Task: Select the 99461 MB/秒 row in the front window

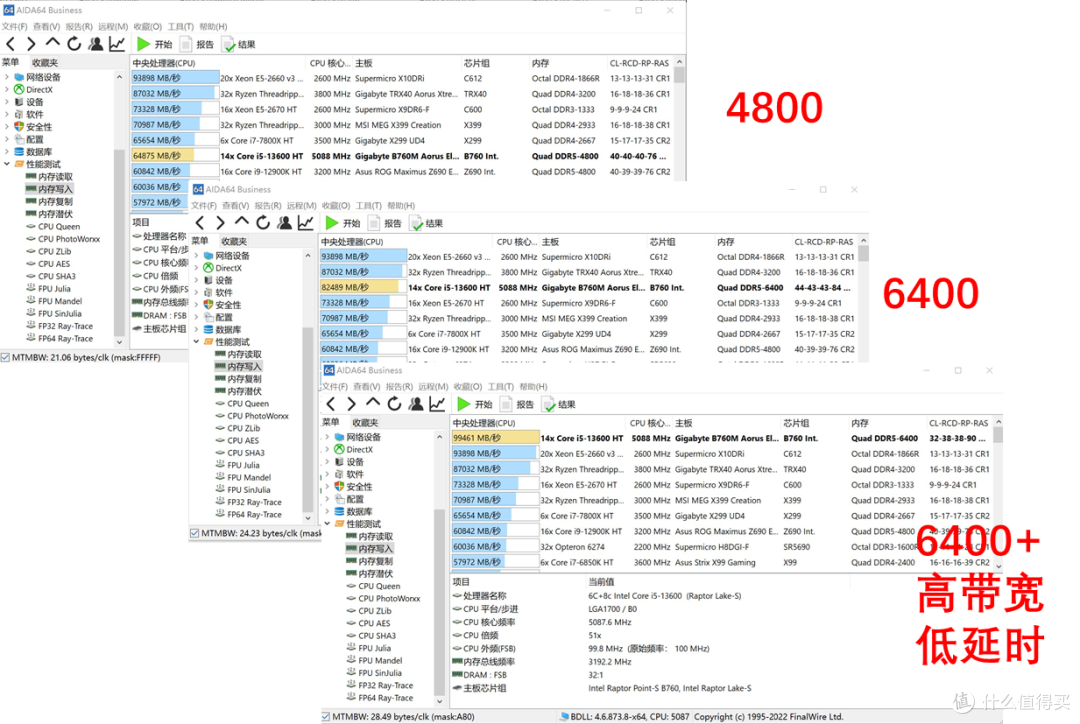Action: click(722, 437)
